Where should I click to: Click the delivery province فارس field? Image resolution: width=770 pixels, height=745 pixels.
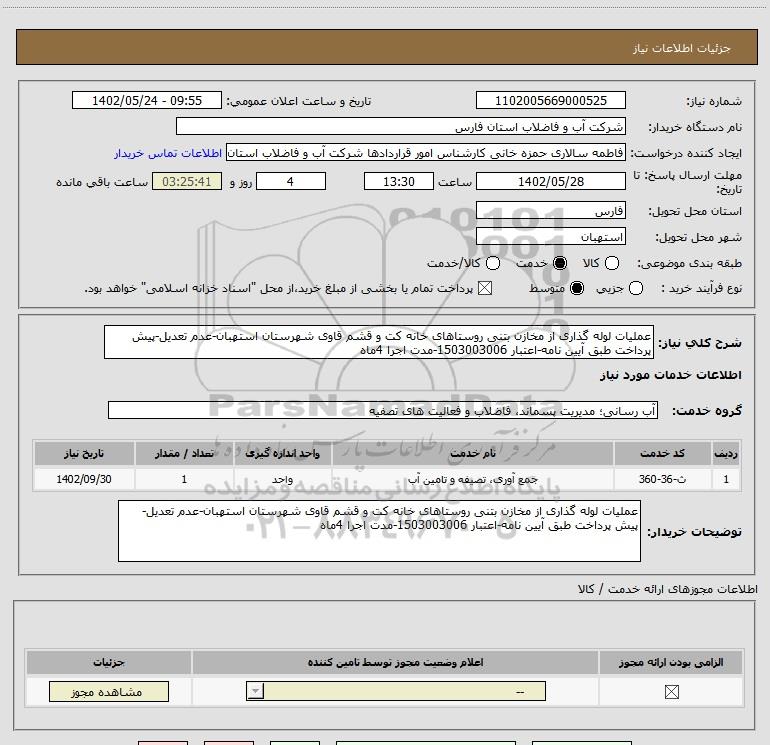[x=550, y=210]
